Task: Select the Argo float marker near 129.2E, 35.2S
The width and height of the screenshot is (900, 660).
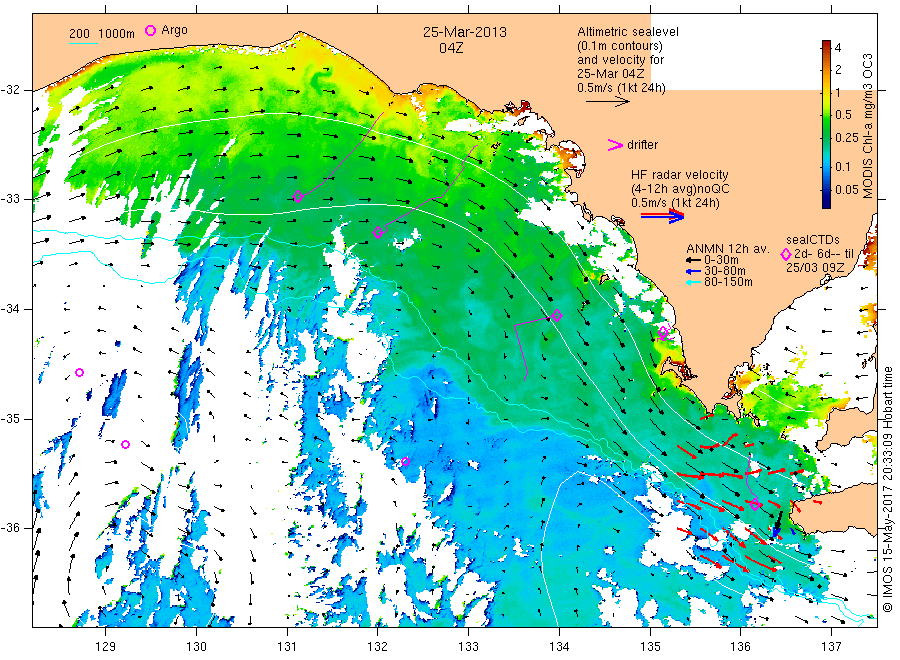Action: click(126, 444)
